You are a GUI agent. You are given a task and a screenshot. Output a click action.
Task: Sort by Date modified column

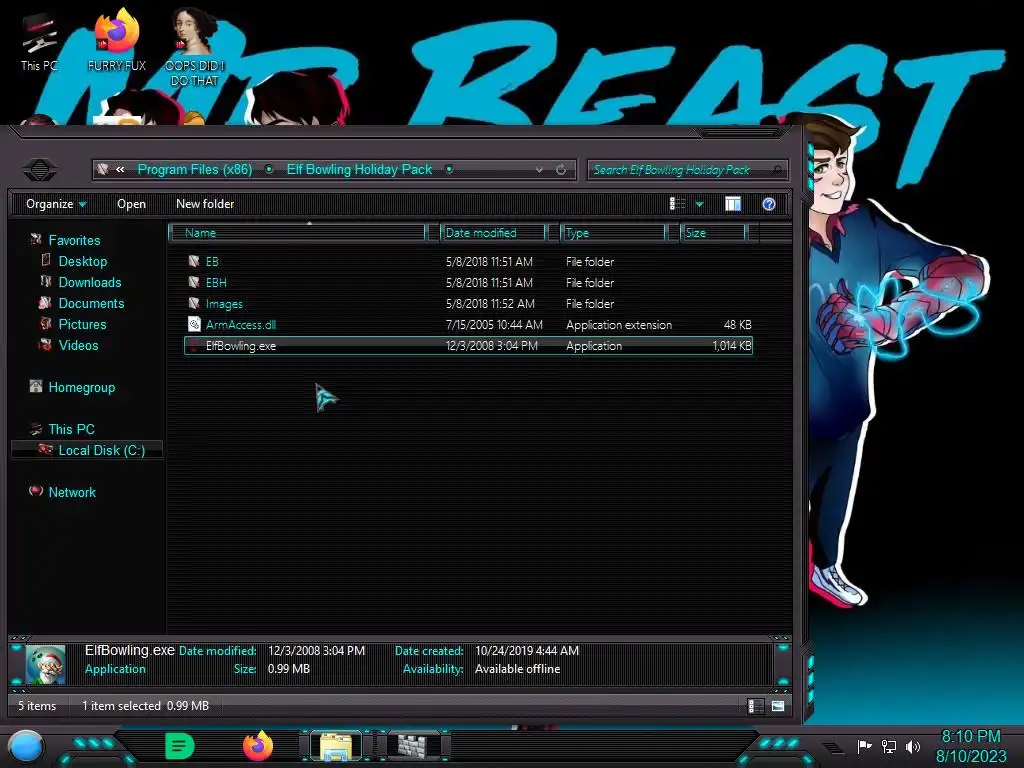point(493,232)
